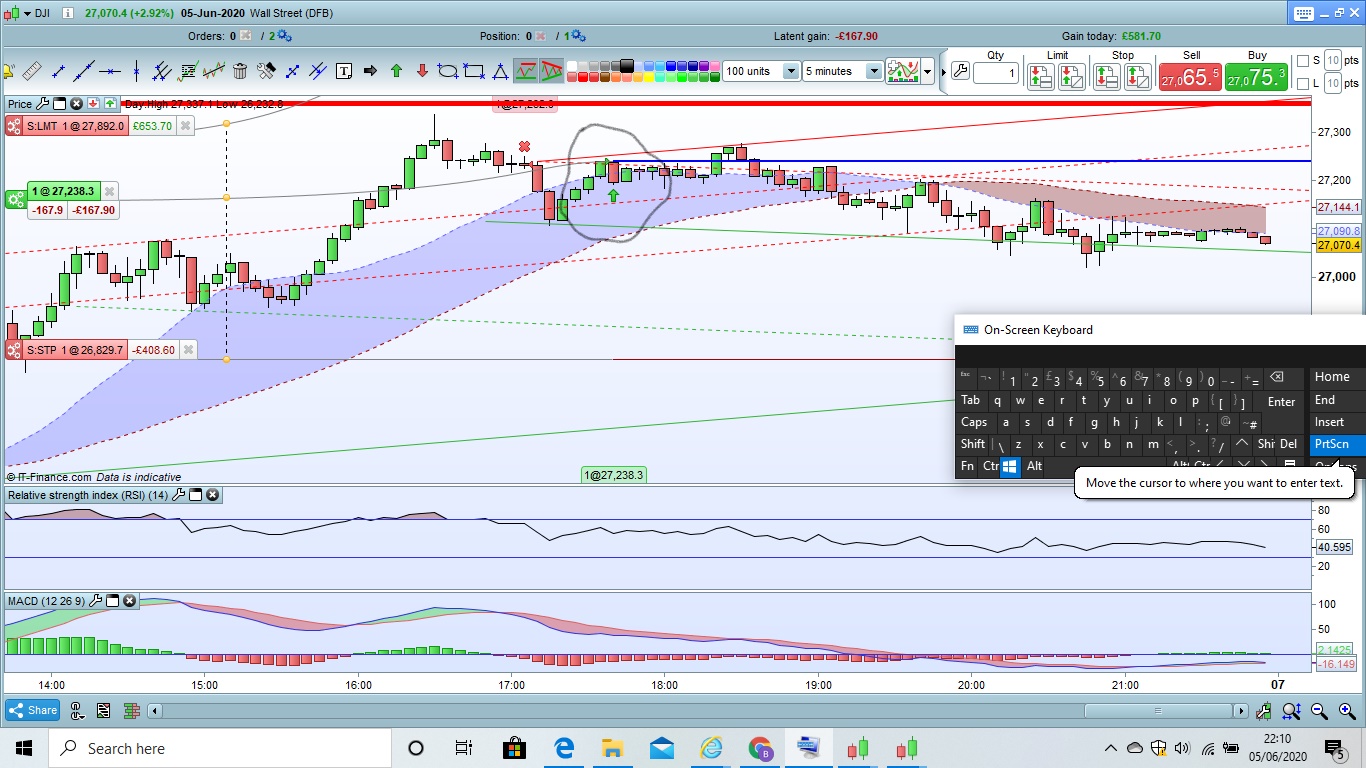Pick the black right arrow drawing tool
The height and width of the screenshot is (768, 1366).
tap(370, 71)
